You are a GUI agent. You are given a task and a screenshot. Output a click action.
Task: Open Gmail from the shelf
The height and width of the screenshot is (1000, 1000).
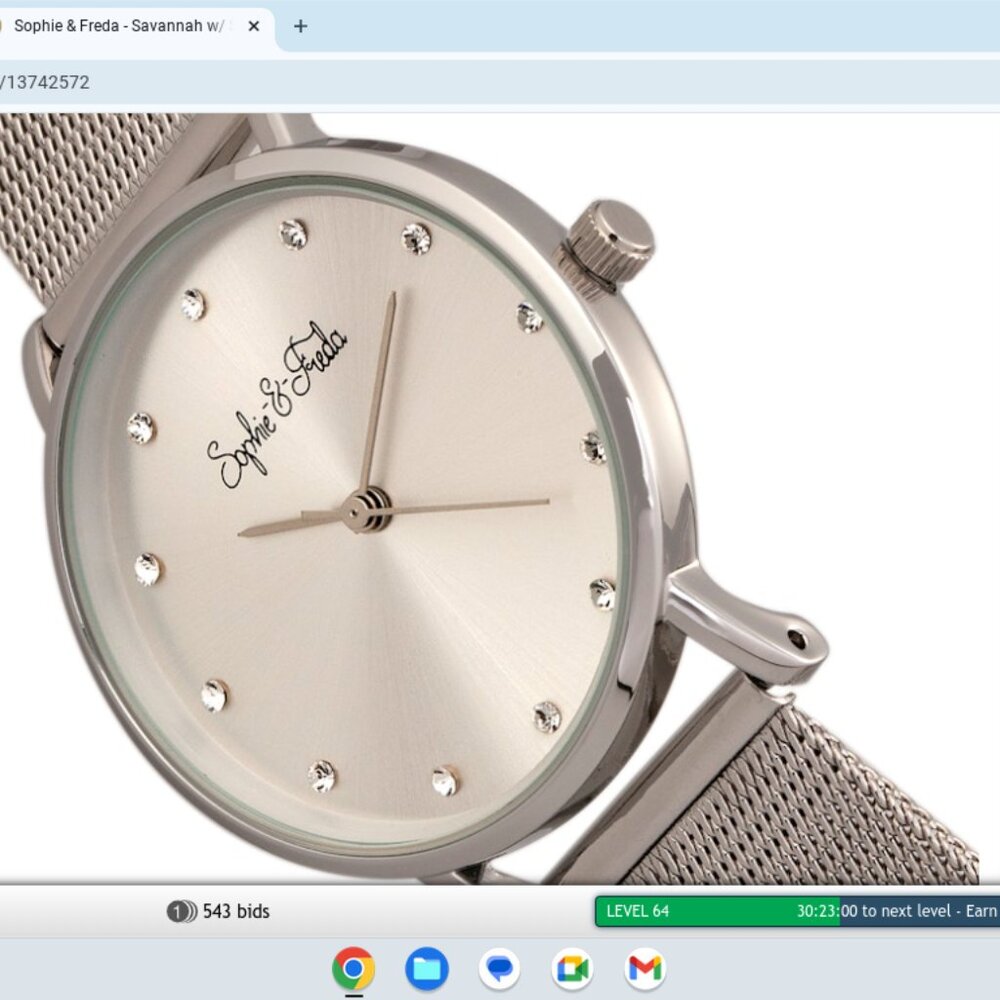pos(645,969)
